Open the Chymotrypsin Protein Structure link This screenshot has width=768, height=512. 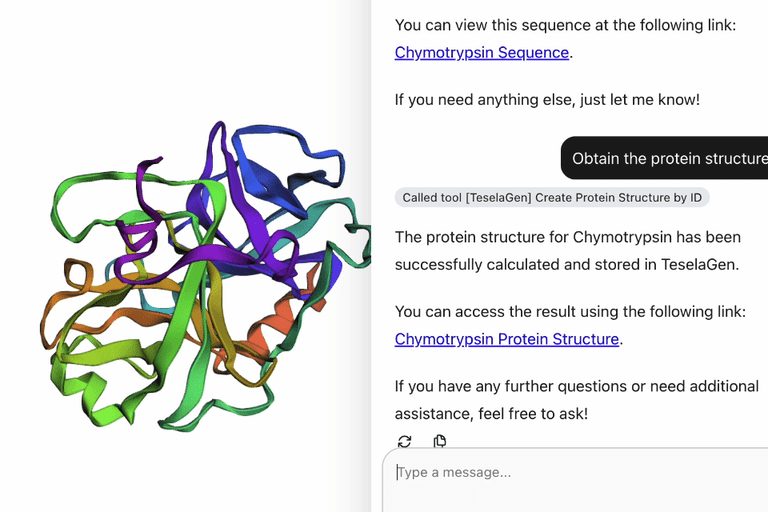(507, 339)
